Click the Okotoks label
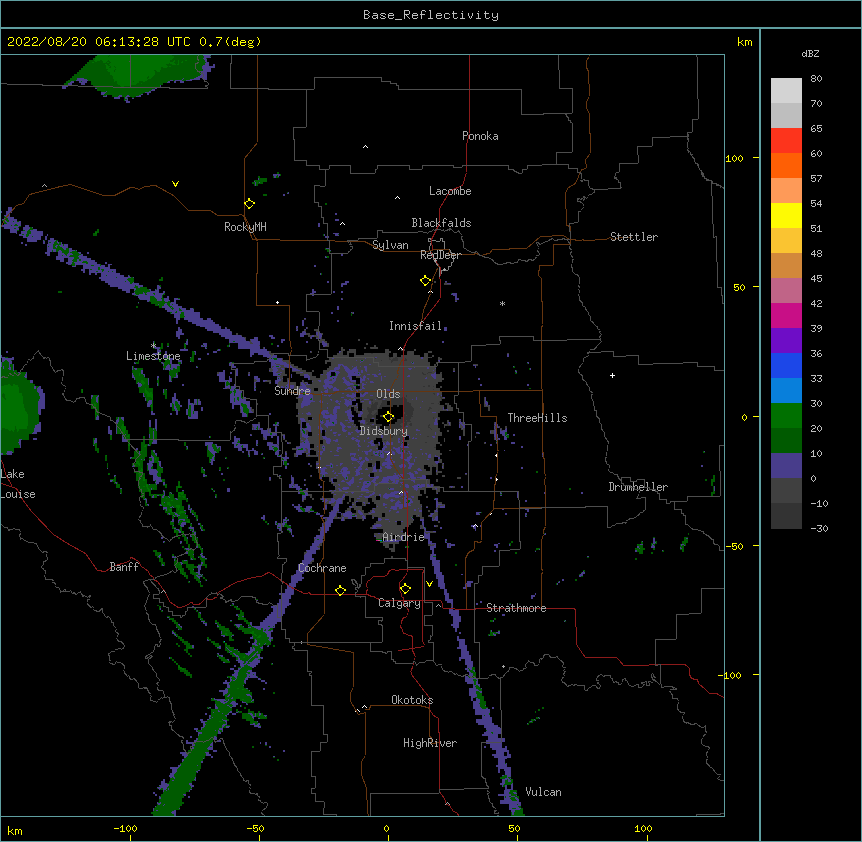This screenshot has width=862, height=842. point(412,700)
